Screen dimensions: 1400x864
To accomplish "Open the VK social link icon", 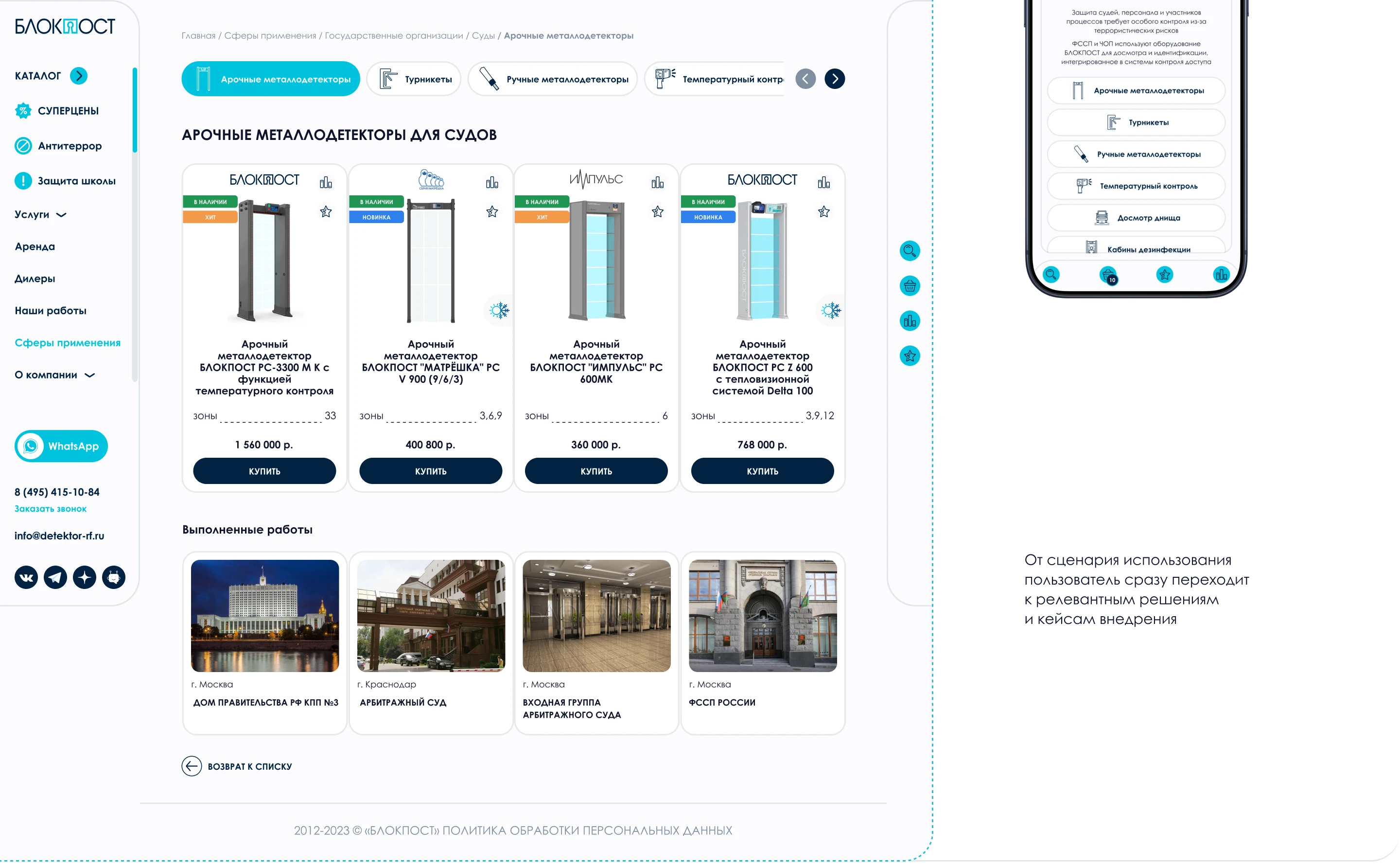I will point(26,577).
